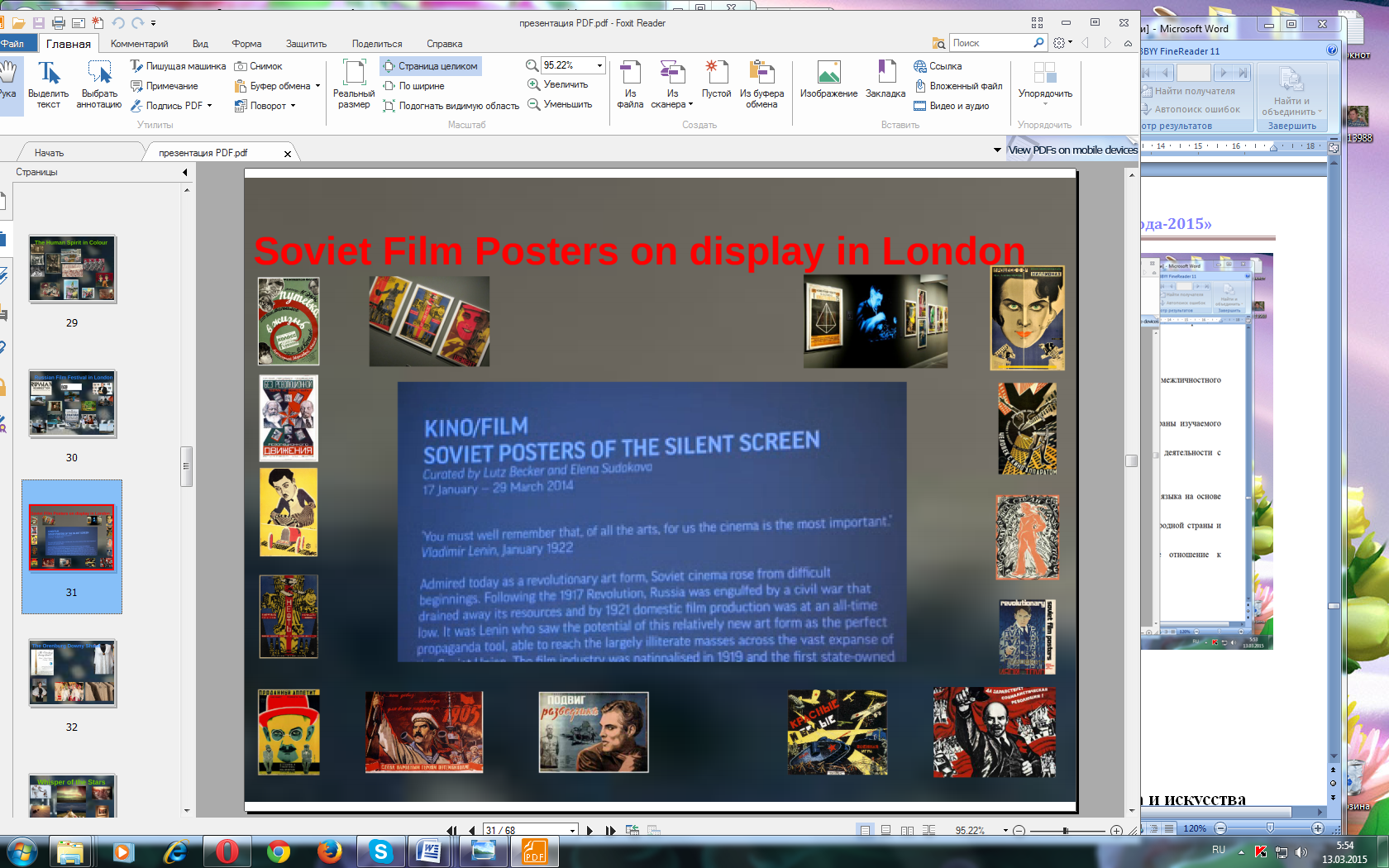Switch to the Вид ribbon tab
The image size is (1389, 868).
[200, 44]
